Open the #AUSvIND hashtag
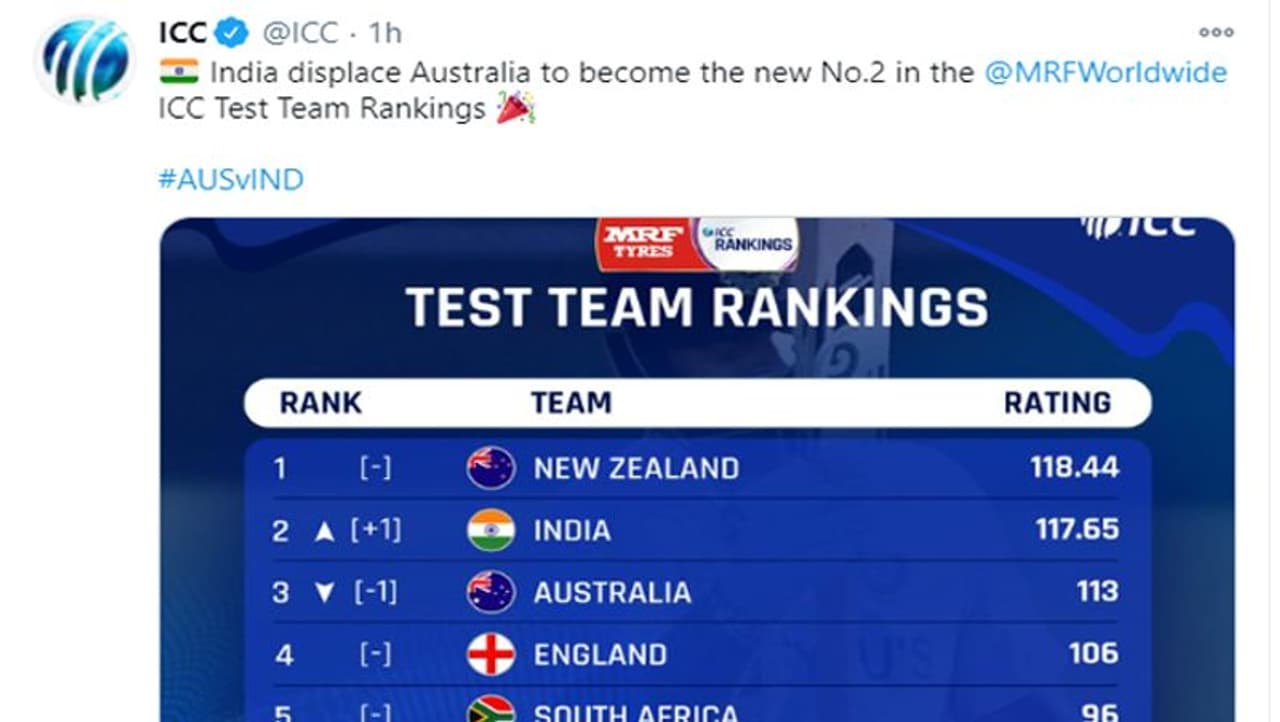This screenshot has width=1280, height=722. click(231, 180)
